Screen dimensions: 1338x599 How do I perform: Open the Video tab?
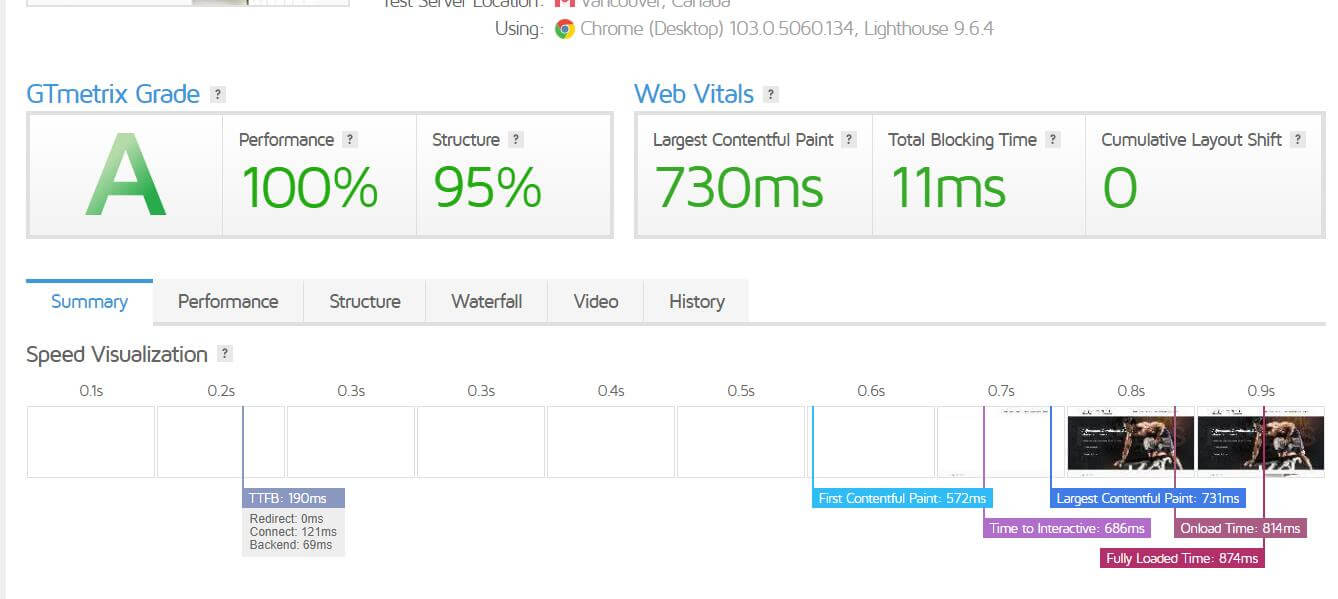tap(596, 302)
